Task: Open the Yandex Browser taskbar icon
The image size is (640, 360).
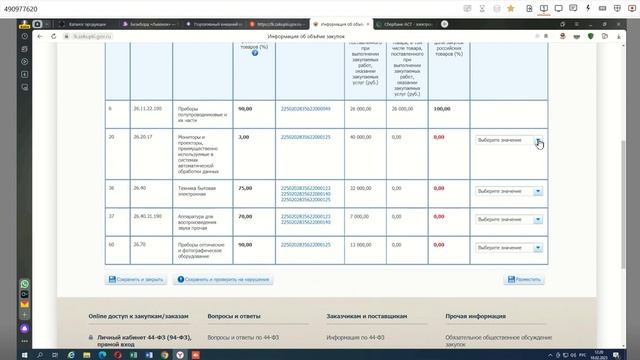Action: point(180,355)
